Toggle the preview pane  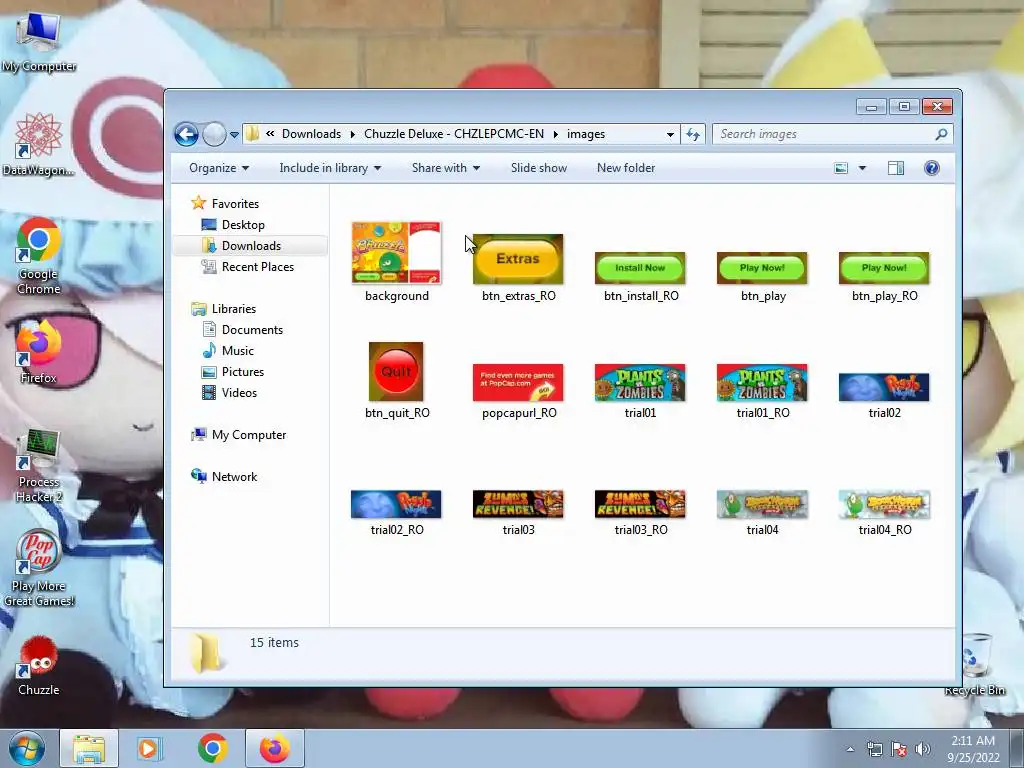tap(896, 168)
